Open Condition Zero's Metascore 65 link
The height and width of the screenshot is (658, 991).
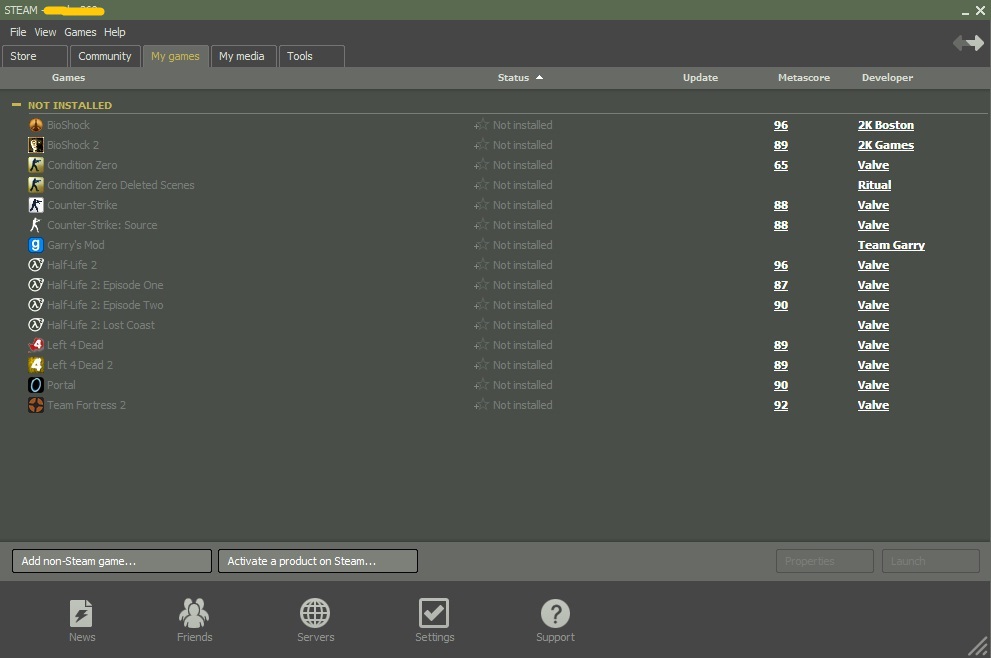pyautogui.click(x=781, y=165)
